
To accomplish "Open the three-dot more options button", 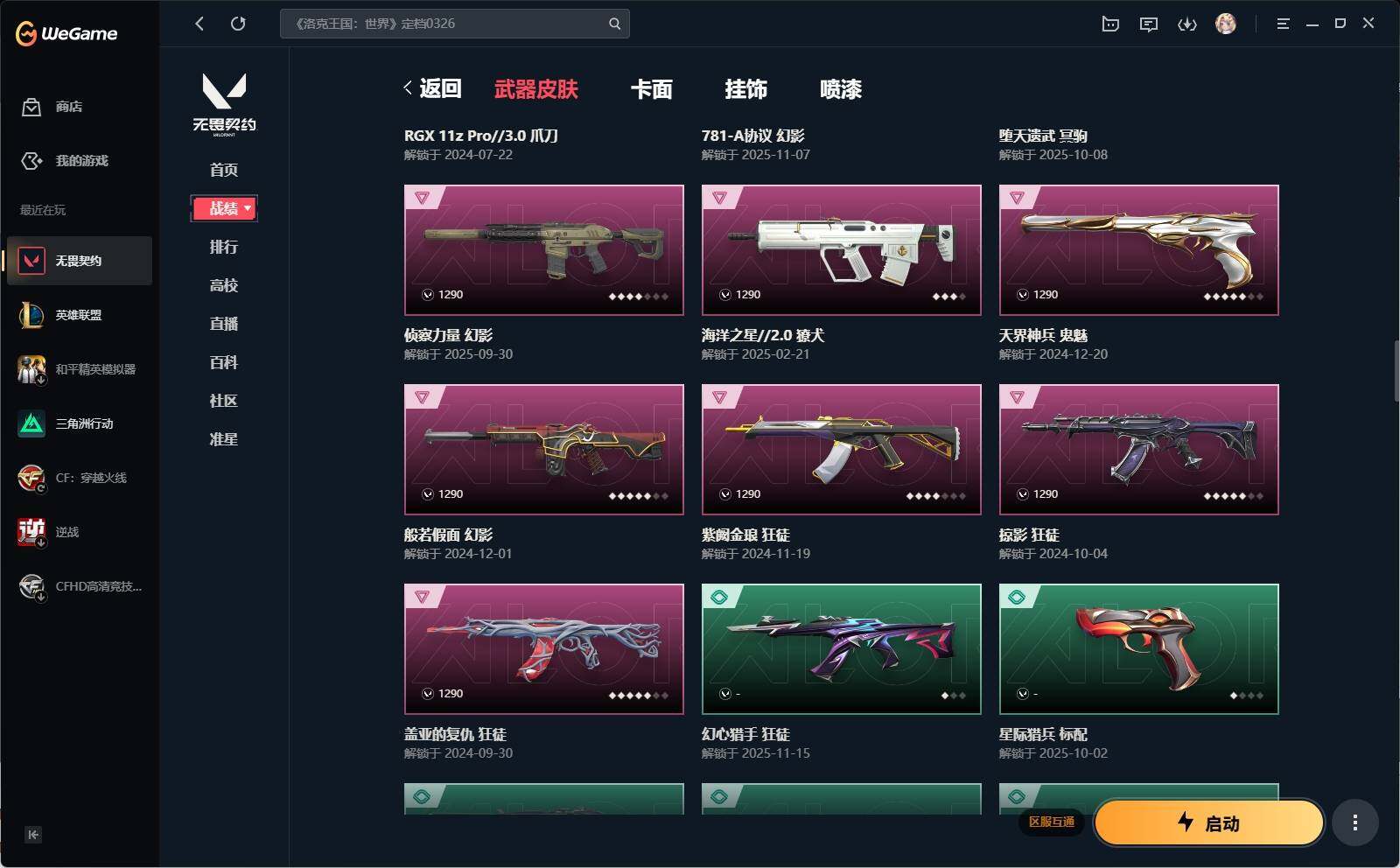I will [x=1355, y=822].
